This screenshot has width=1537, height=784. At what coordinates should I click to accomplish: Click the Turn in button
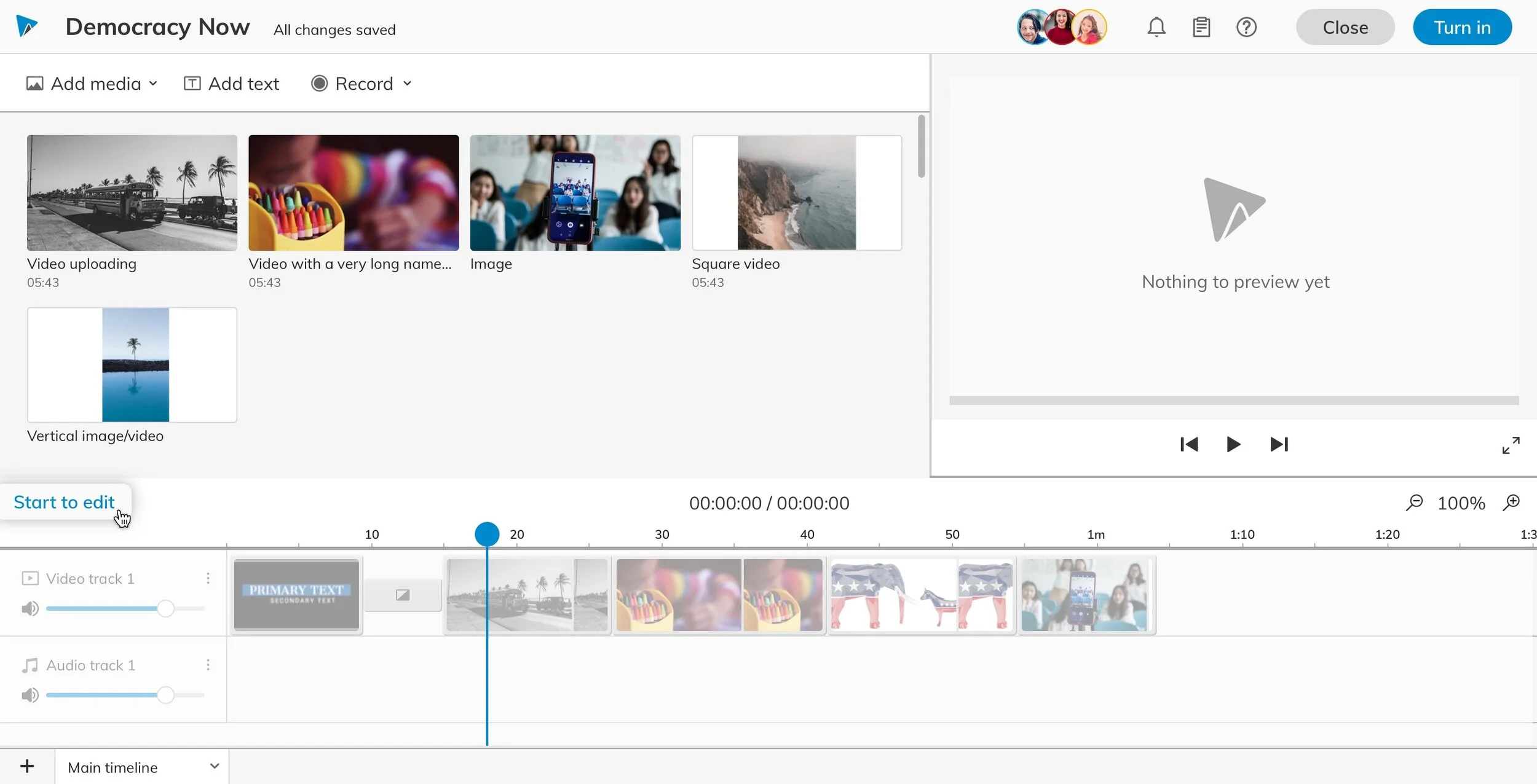tap(1461, 28)
